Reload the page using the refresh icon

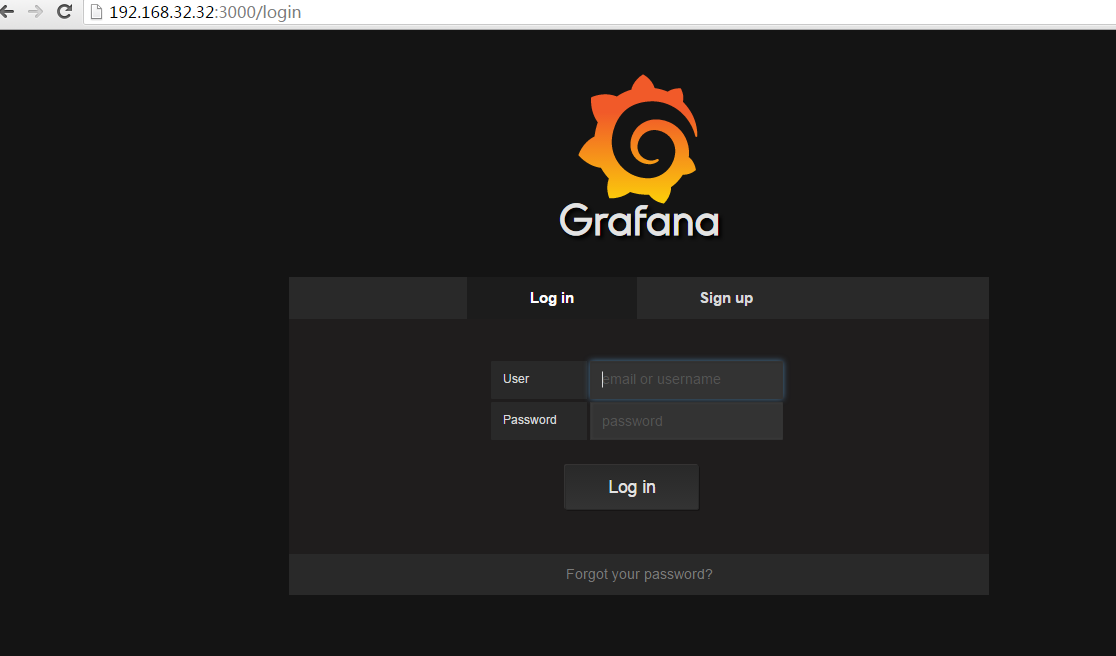65,13
